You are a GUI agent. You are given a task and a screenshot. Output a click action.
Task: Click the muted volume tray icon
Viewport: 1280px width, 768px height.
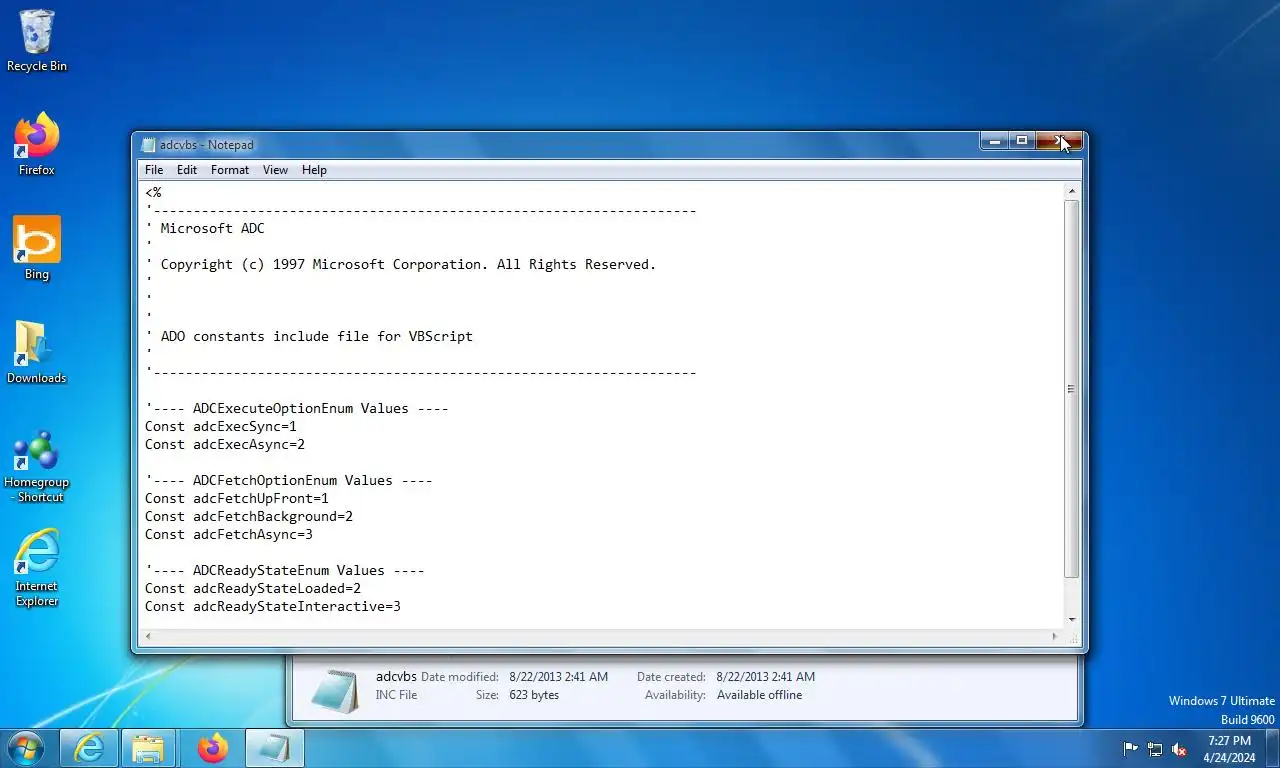(1179, 749)
